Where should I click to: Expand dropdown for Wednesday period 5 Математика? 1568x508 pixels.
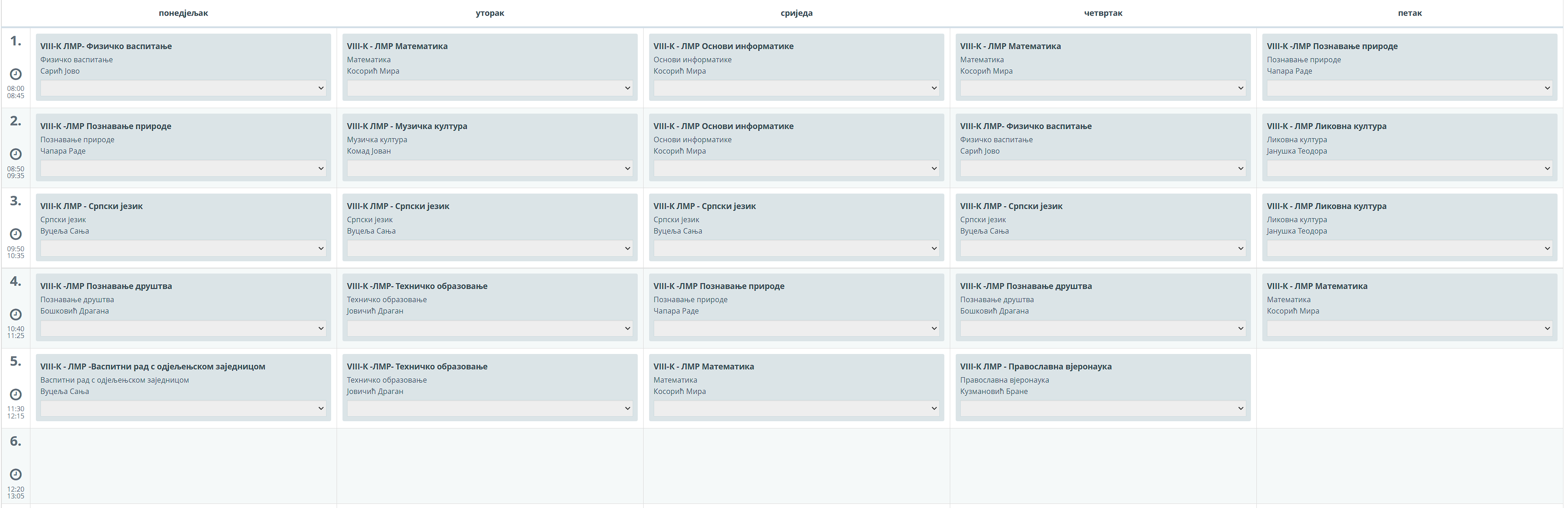796,408
